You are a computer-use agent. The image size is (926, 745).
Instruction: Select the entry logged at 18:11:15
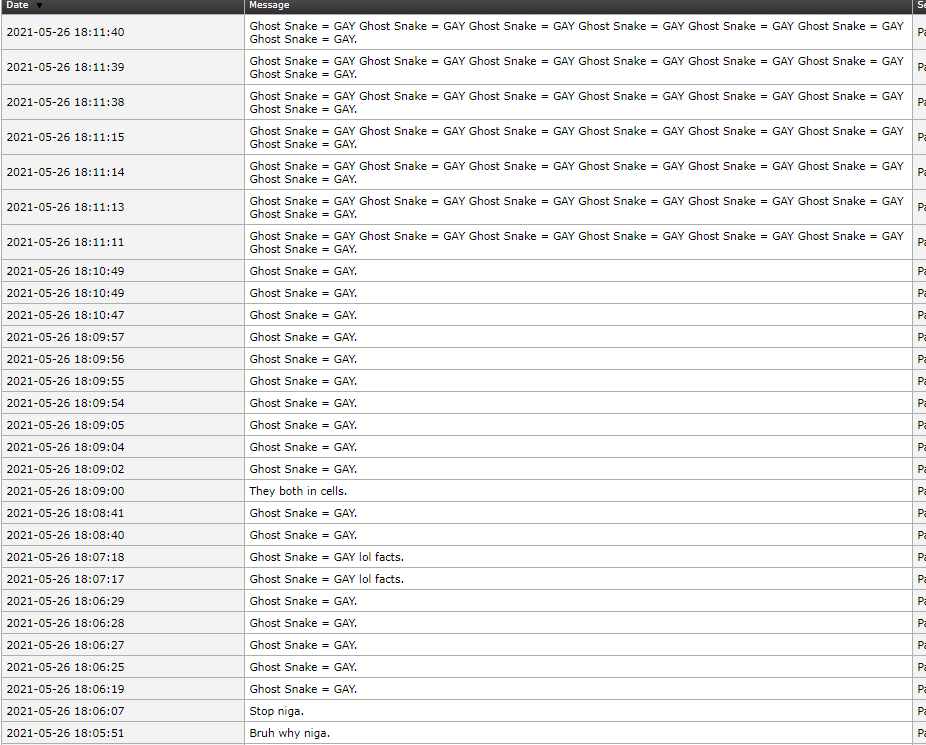click(x=66, y=137)
